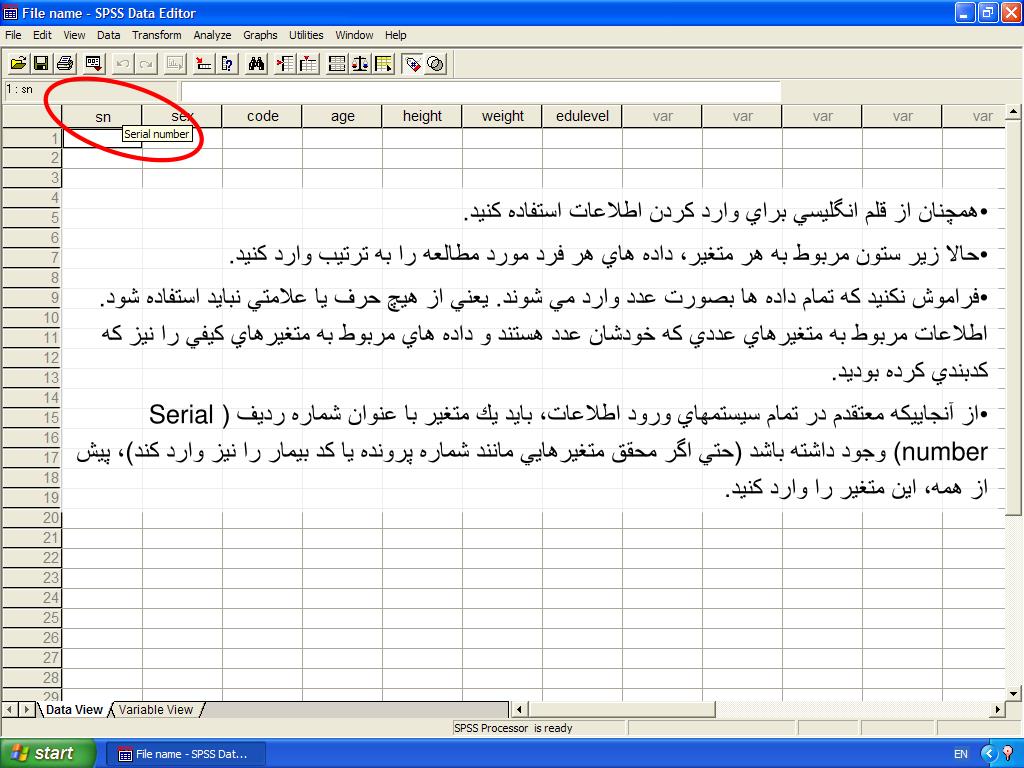The image size is (1024, 768).
Task: Click the cell editor input bar
Action: coord(480,91)
